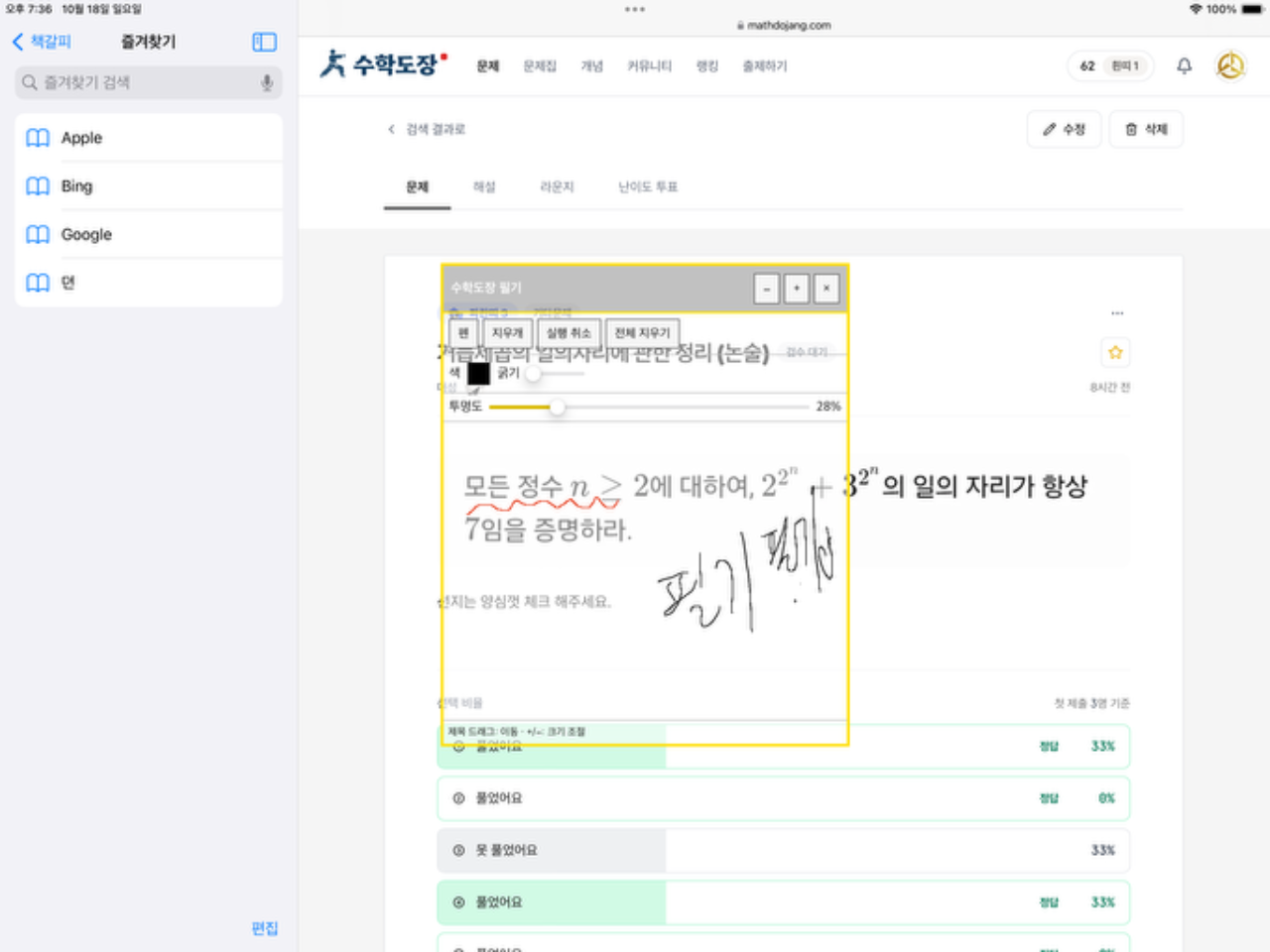This screenshot has width=1270, height=952.
Task: Enlarge the handwriting panel with plus button
Action: (797, 289)
